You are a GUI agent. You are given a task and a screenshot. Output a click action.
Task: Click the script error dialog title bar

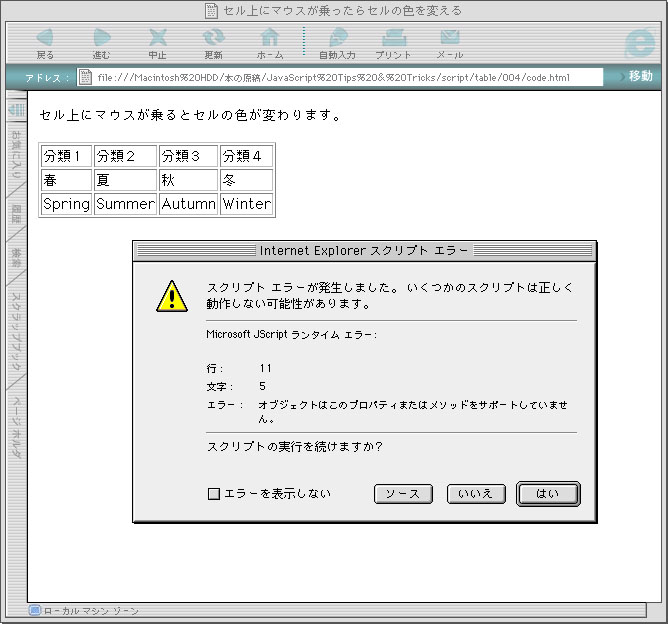(364, 250)
